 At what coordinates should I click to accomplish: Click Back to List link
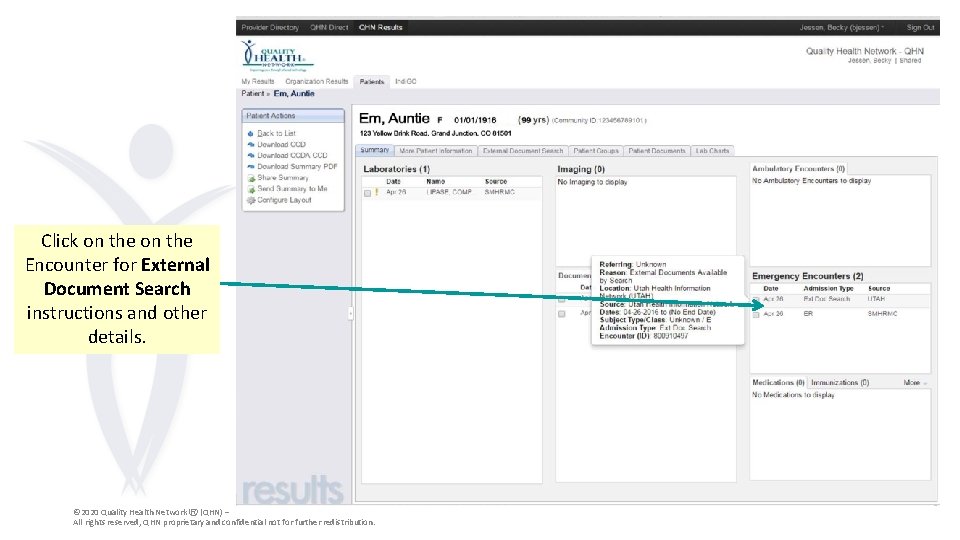tap(276, 133)
